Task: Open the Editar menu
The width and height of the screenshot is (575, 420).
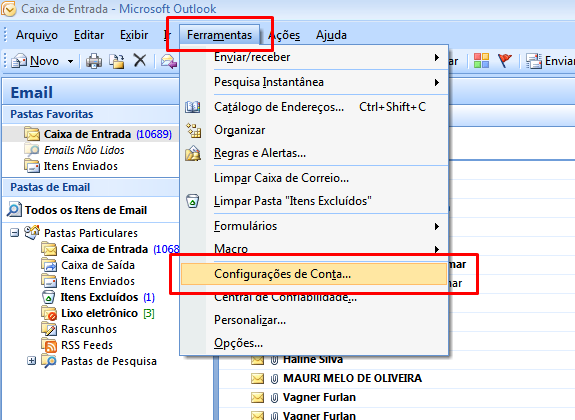Action: click(x=89, y=35)
